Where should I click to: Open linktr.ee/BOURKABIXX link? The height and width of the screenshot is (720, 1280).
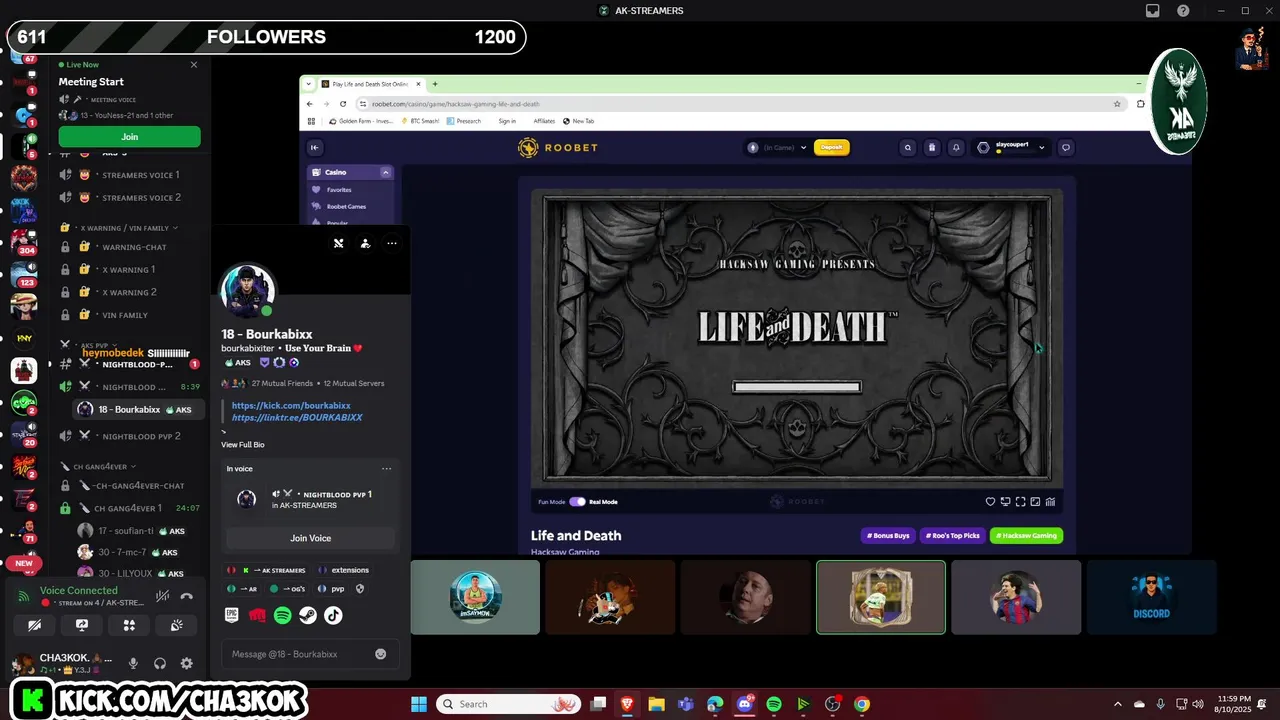pos(297,417)
